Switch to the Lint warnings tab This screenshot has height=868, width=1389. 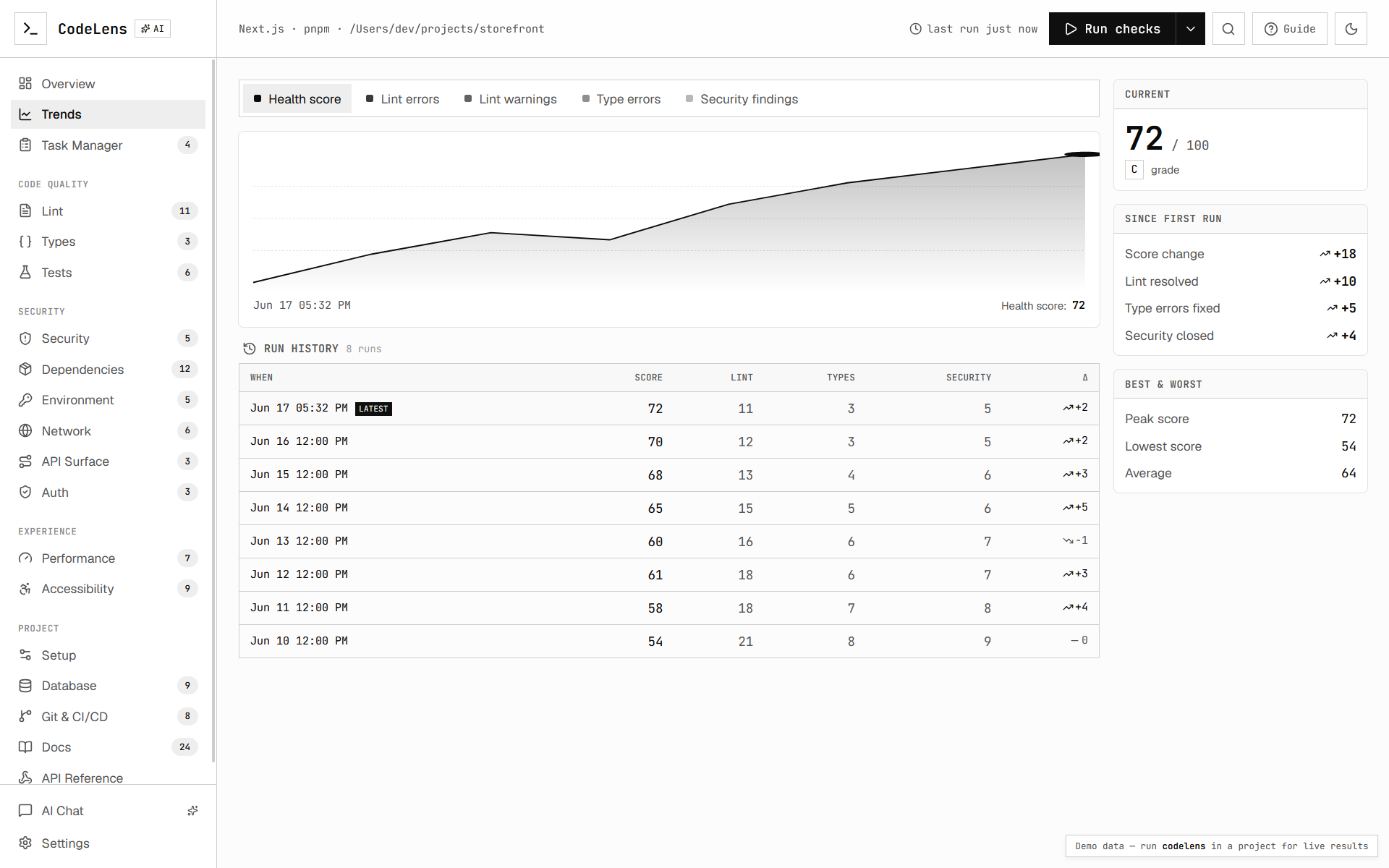(511, 99)
